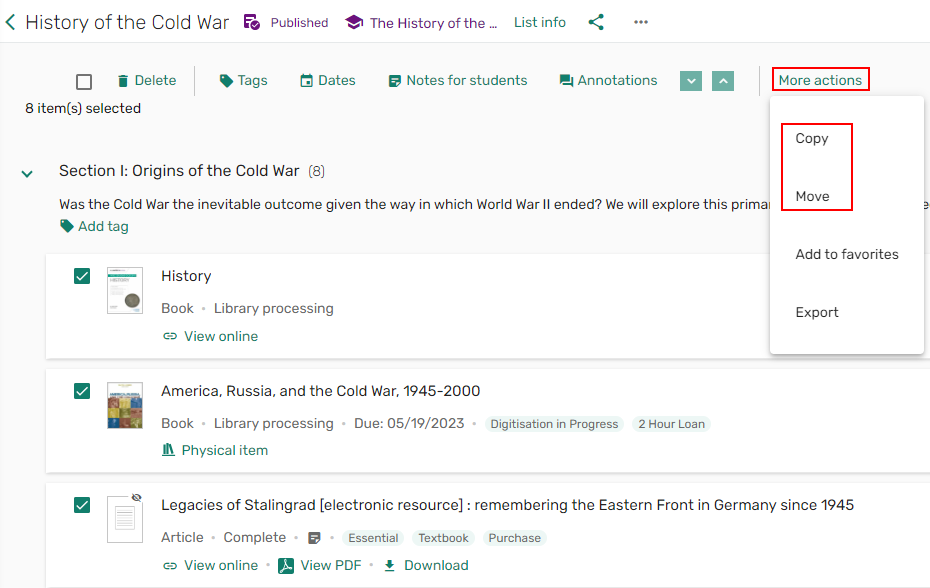Select Export from the More actions menu
Viewport: 930px width, 588px height.
(817, 313)
